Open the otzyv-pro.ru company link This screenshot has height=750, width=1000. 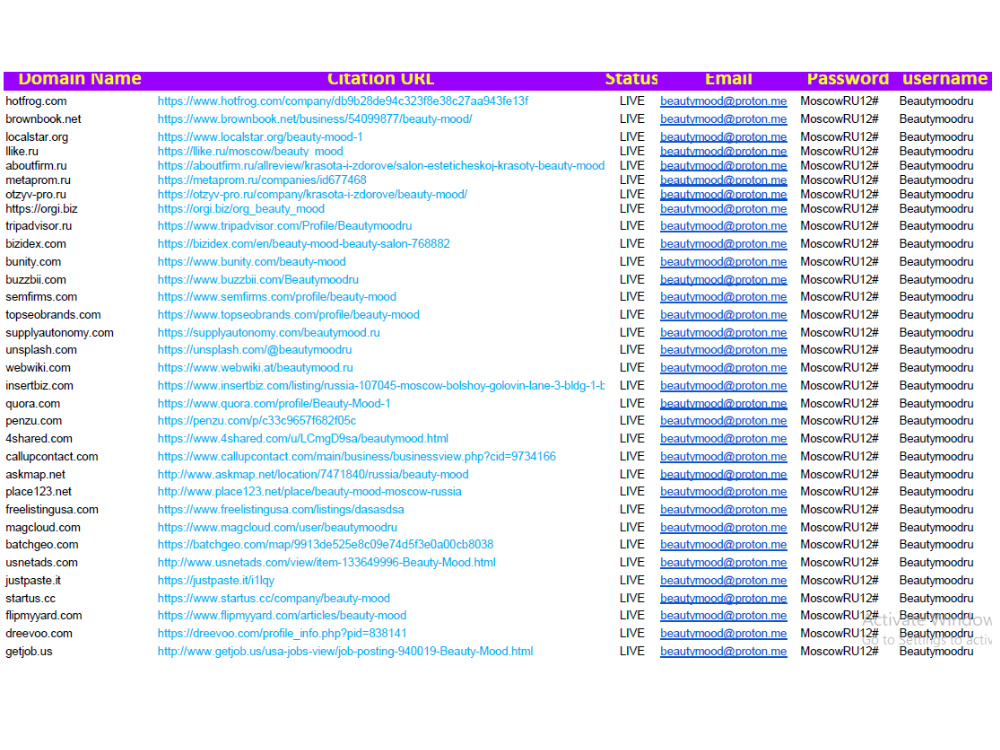click(x=312, y=194)
